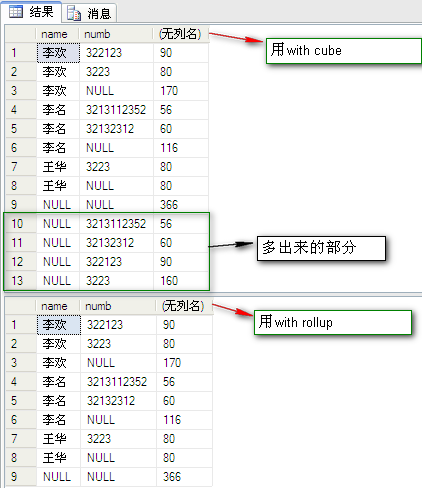
Task: Select name column header in rollup grid
Action: (x=58, y=306)
